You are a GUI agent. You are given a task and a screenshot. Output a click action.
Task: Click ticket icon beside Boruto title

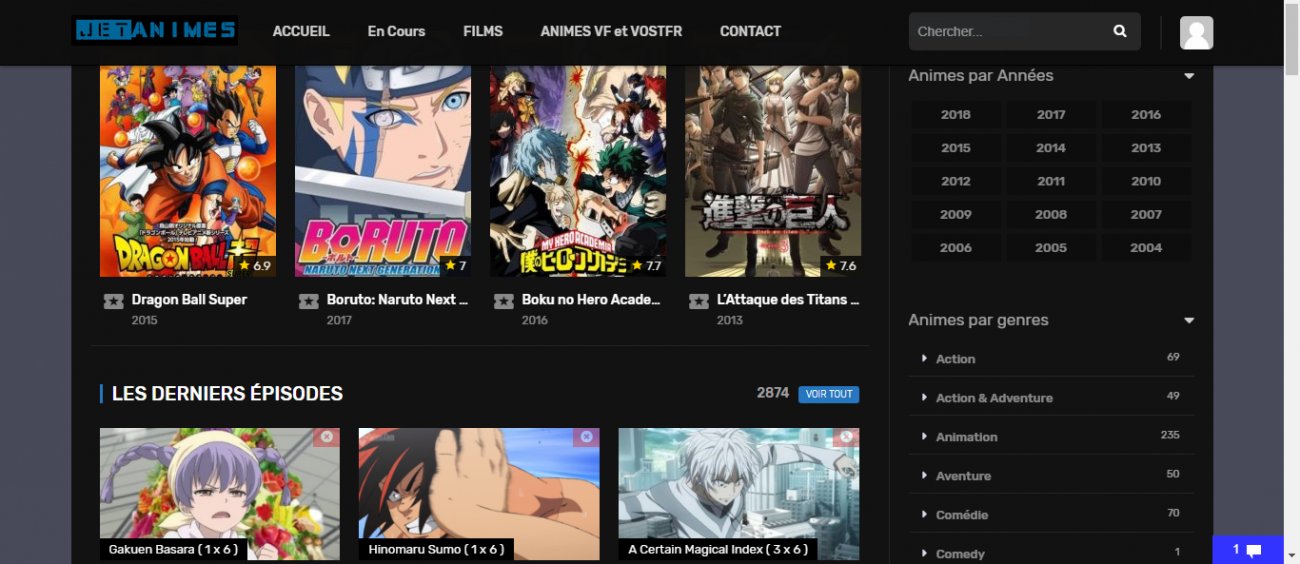point(308,301)
